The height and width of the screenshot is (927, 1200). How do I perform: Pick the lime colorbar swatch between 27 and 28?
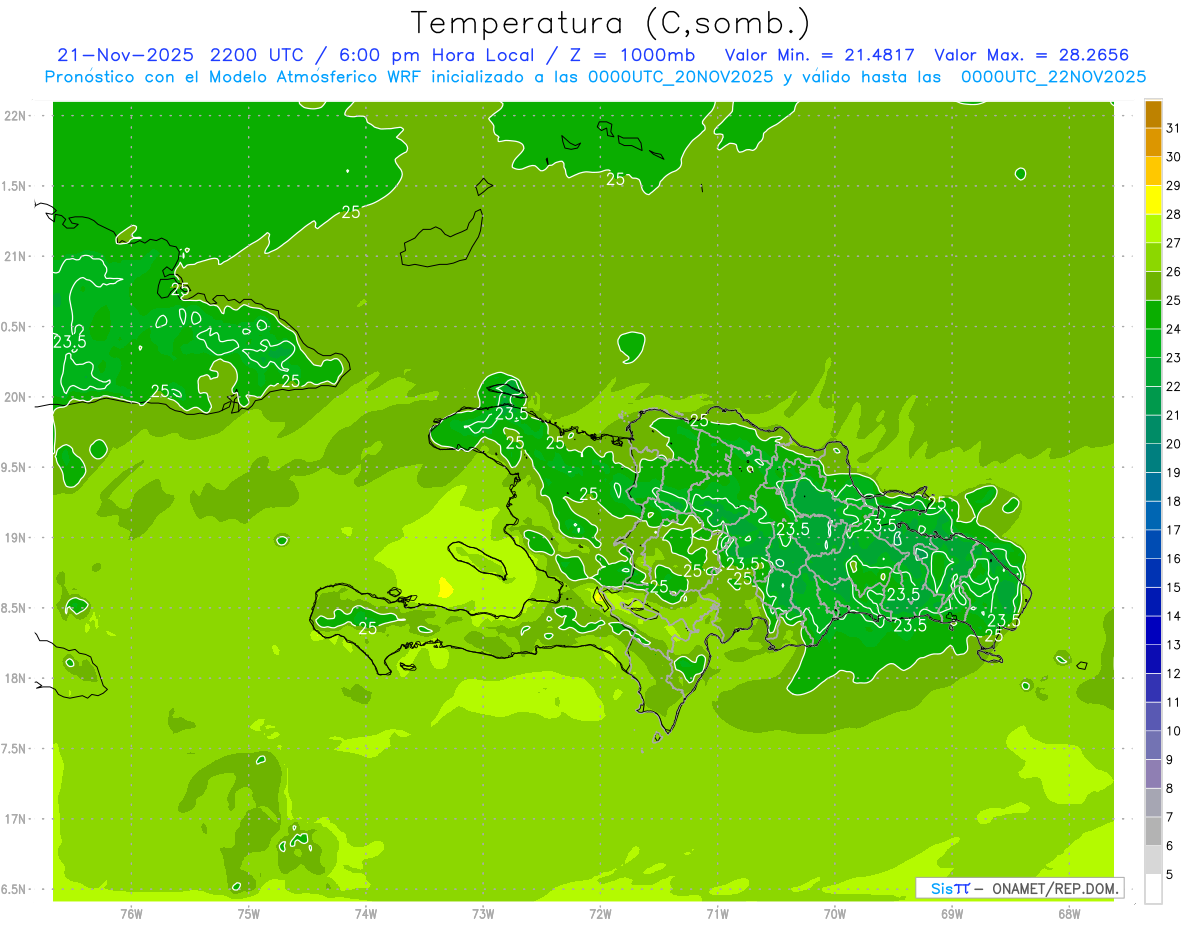[x=1153, y=229]
